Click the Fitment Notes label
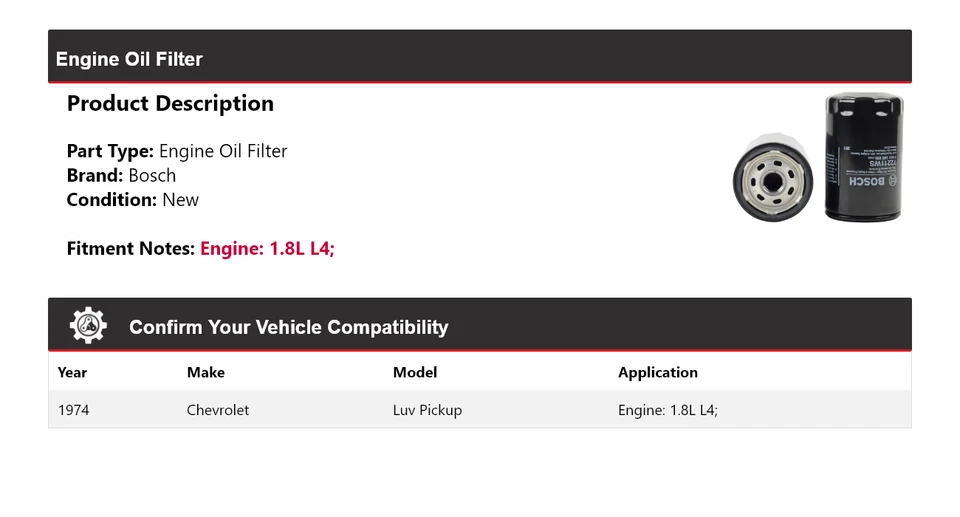Image resolution: width=960 pixels, height=517 pixels. coord(130,249)
